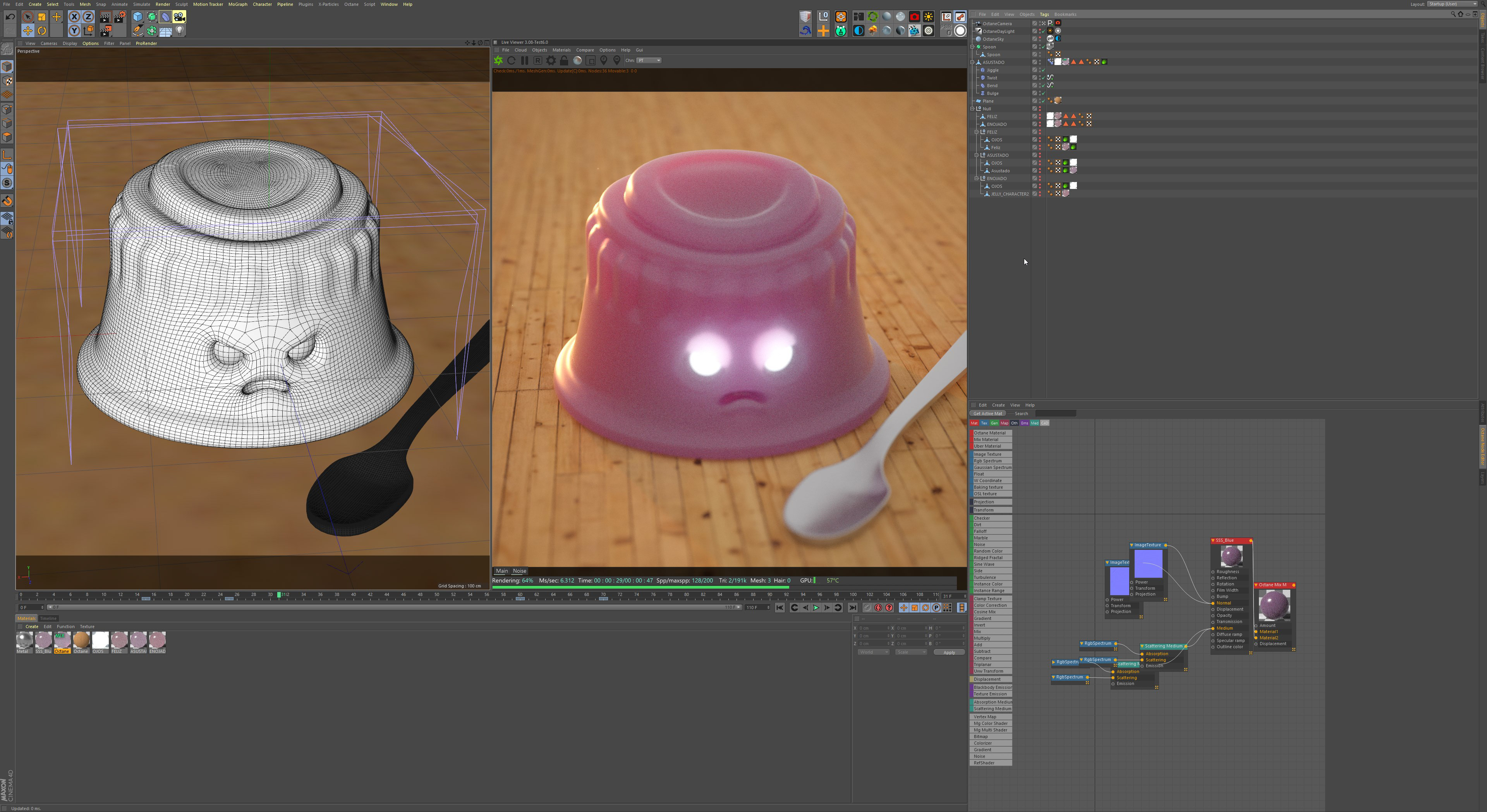The width and height of the screenshot is (1487, 812).
Task: Click the Get Active Mat button
Action: (988, 413)
